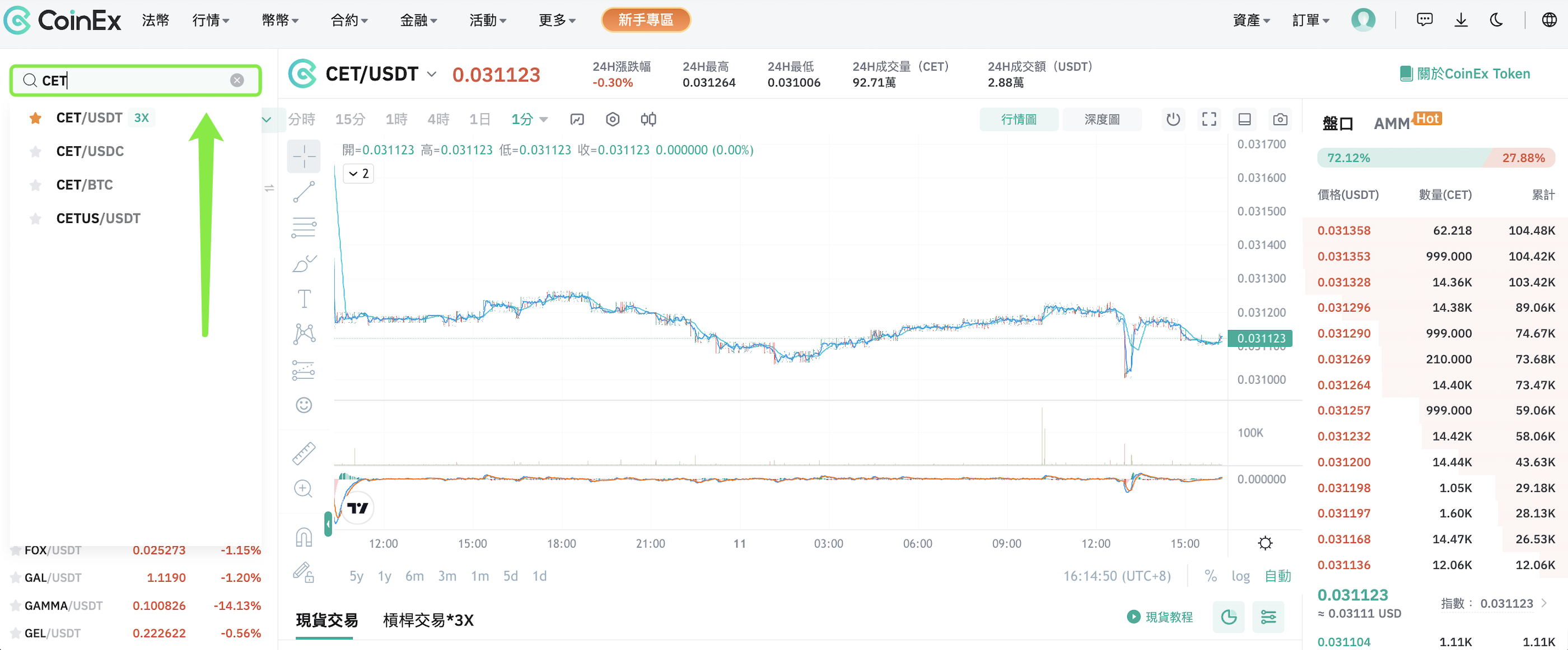Click the CoinEx logo

pos(62,20)
